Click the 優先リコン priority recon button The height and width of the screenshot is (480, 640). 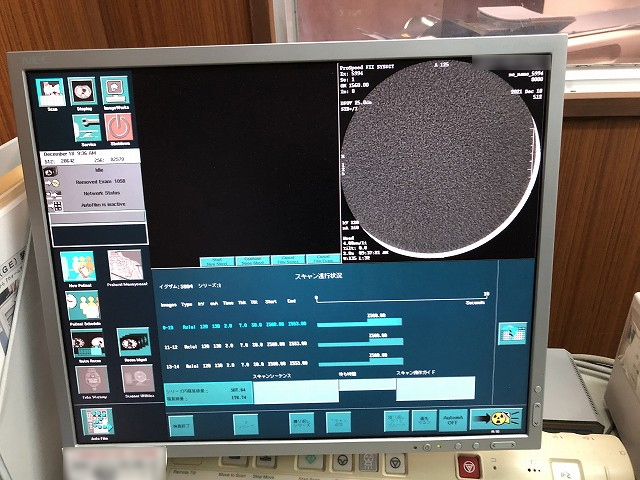coord(424,420)
